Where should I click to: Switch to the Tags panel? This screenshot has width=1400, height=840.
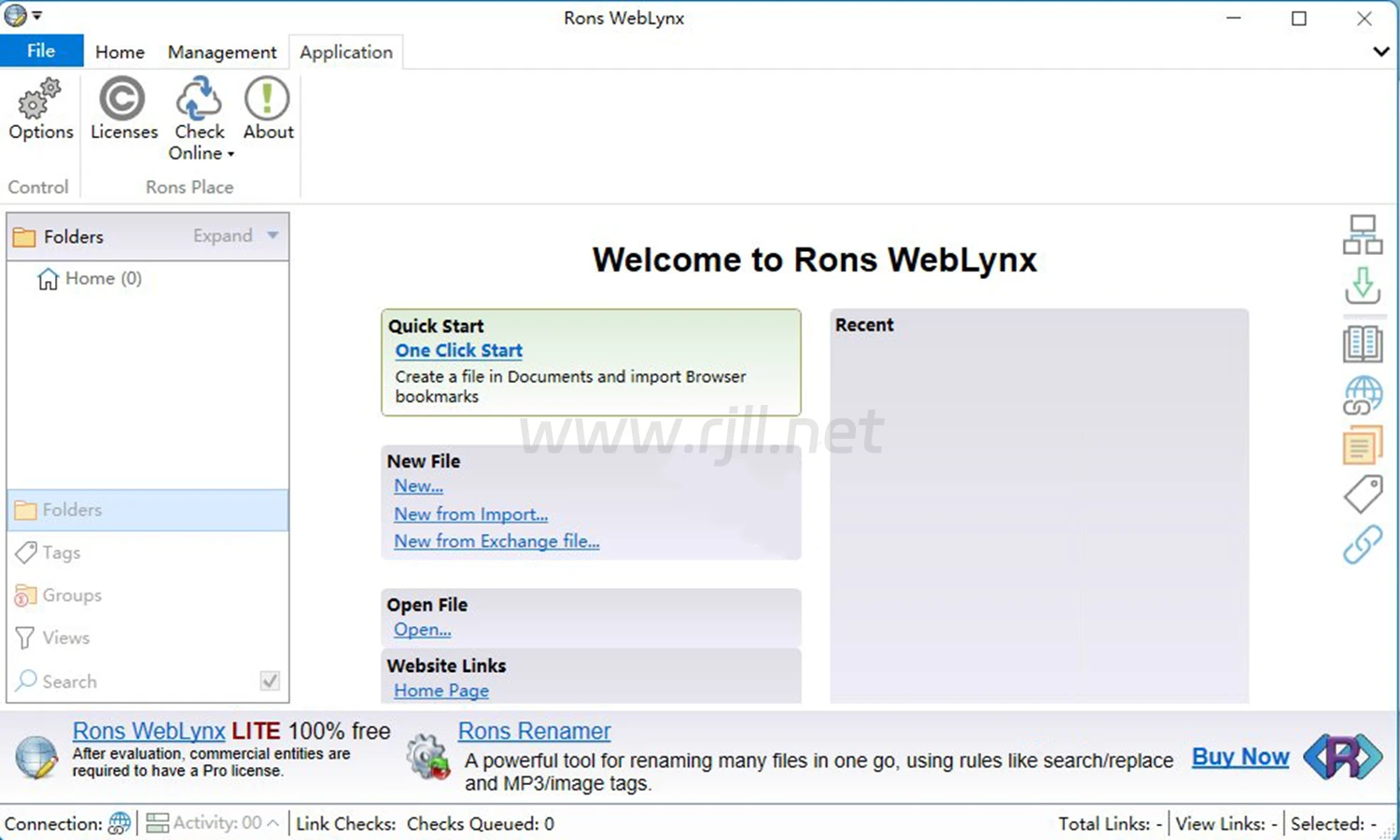coord(61,553)
